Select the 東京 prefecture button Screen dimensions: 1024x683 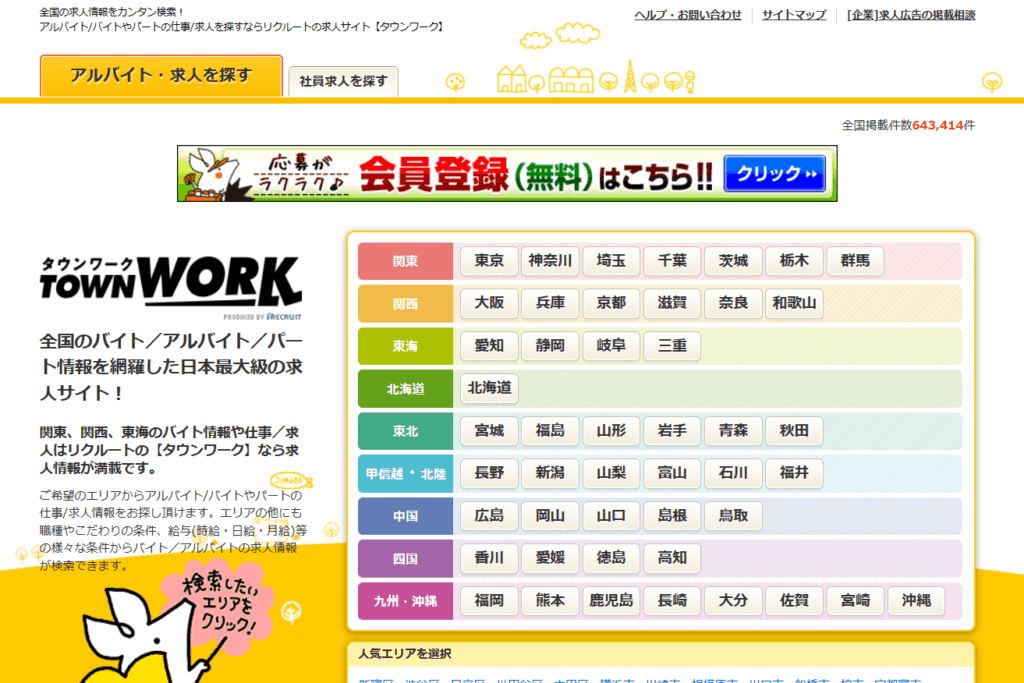[489, 261]
